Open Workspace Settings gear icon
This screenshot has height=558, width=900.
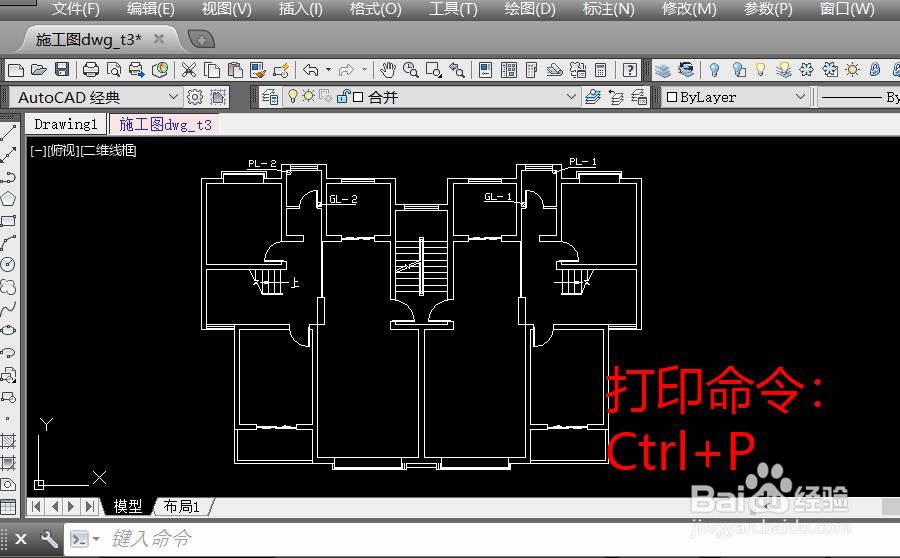click(195, 97)
